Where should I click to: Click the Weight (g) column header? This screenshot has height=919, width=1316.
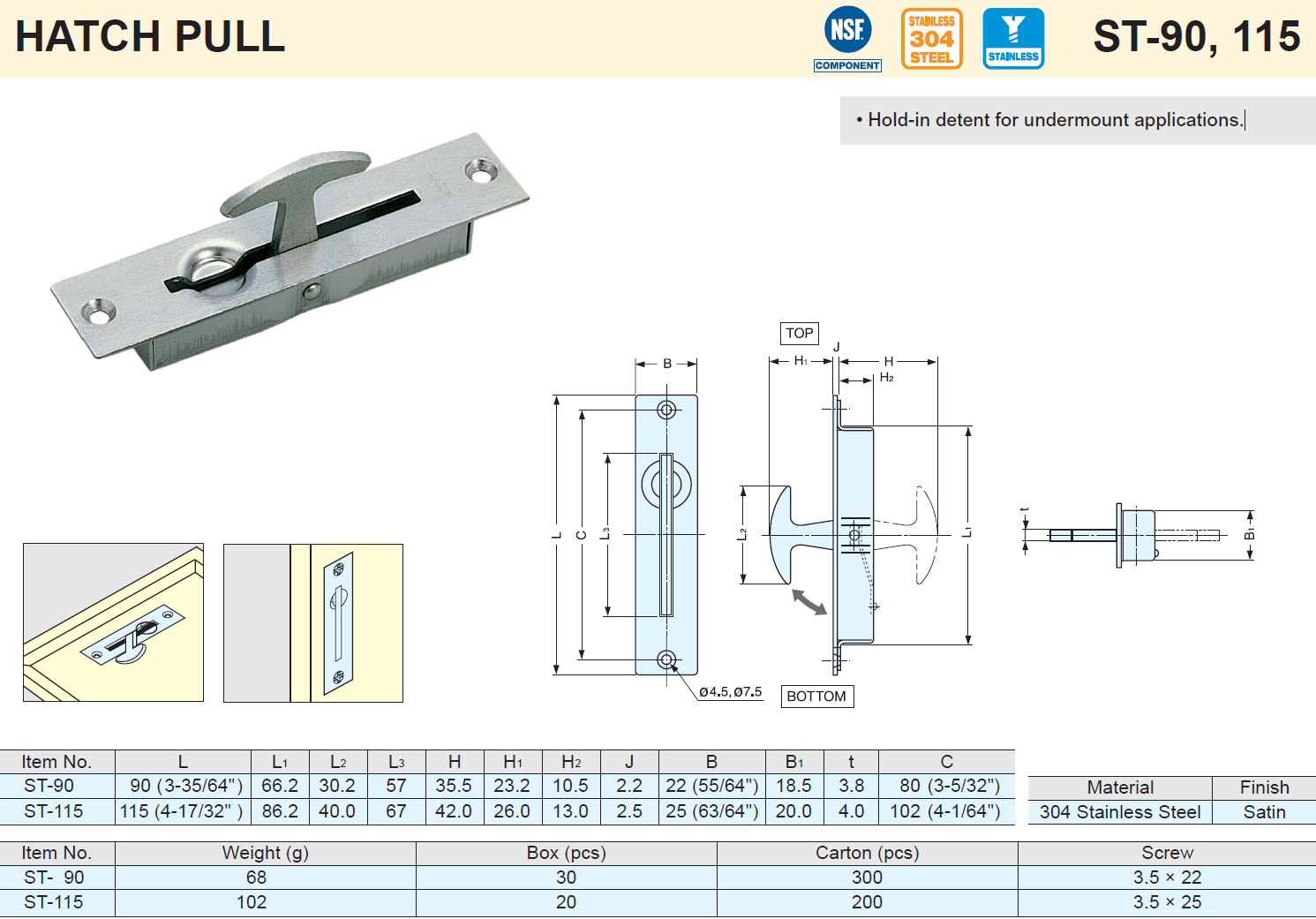265,853
